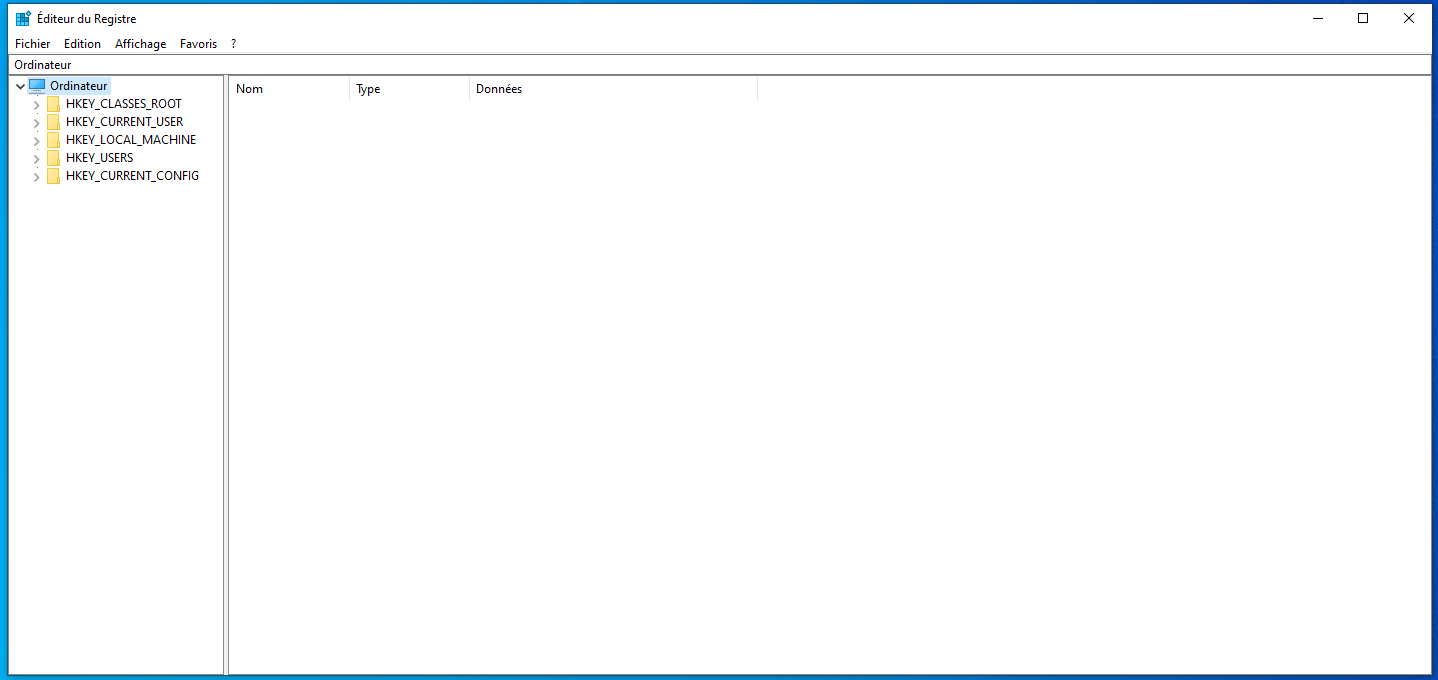Click the HKEY_CURRENT_USER folder icon
The image size is (1438, 680).
tap(53, 121)
